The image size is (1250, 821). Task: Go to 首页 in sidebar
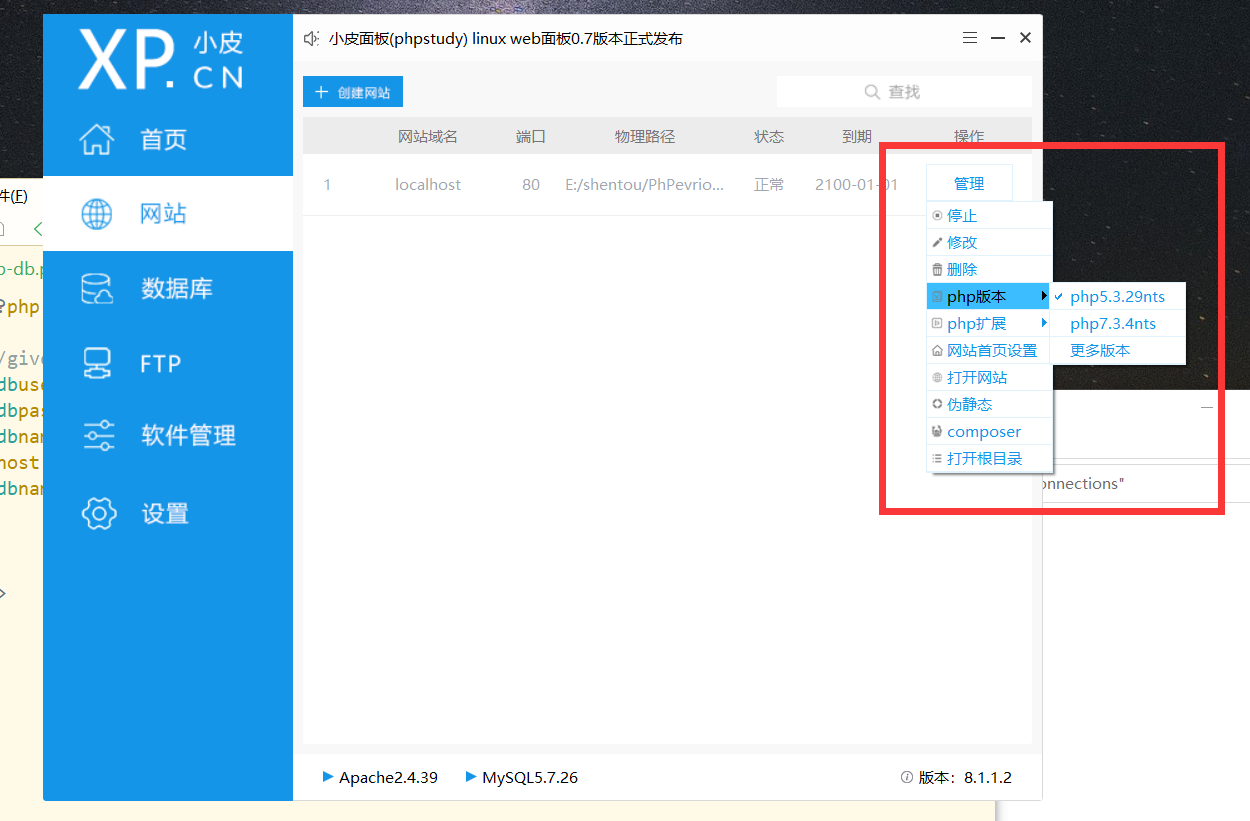168,139
